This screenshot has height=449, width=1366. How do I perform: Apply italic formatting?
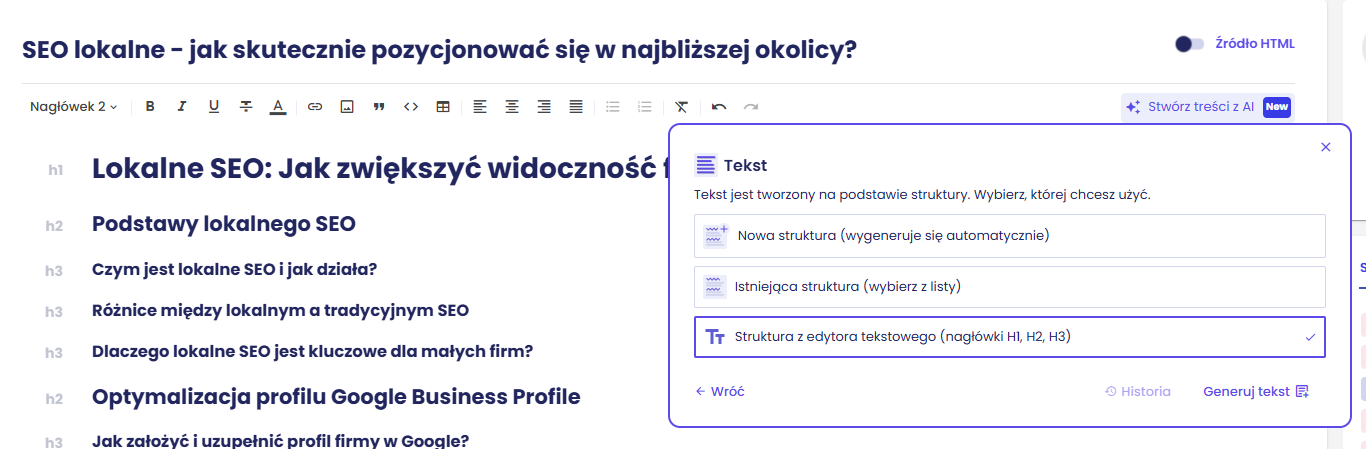182,106
